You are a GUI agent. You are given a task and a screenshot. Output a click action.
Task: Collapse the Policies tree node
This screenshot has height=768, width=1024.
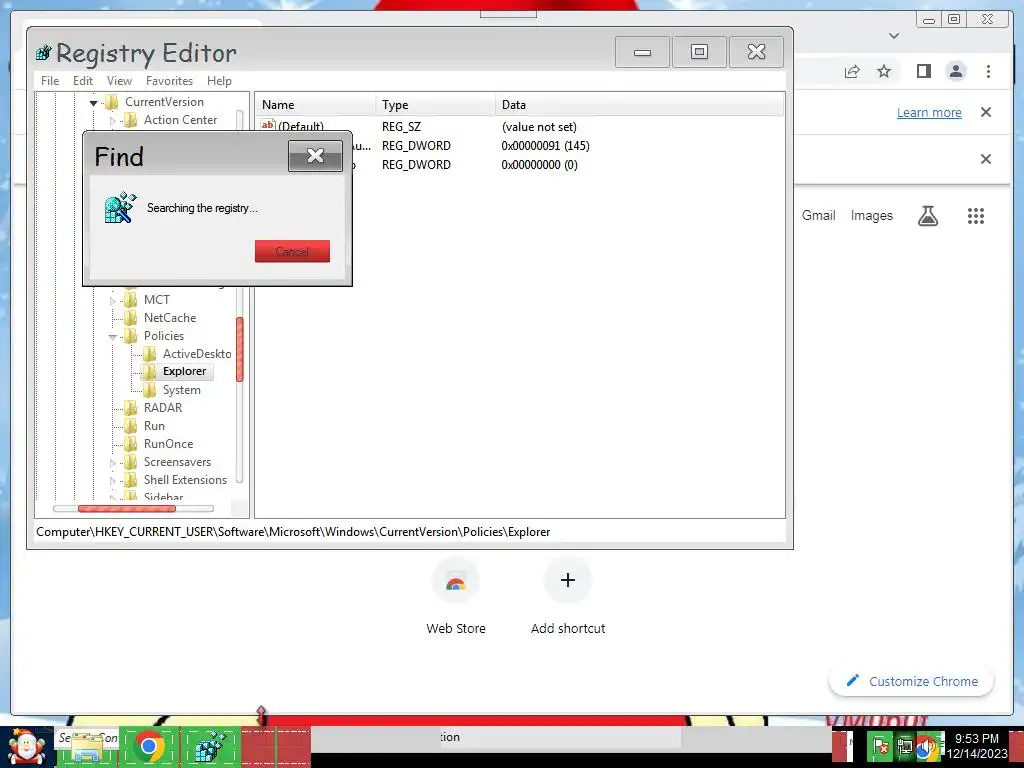pyautogui.click(x=112, y=337)
